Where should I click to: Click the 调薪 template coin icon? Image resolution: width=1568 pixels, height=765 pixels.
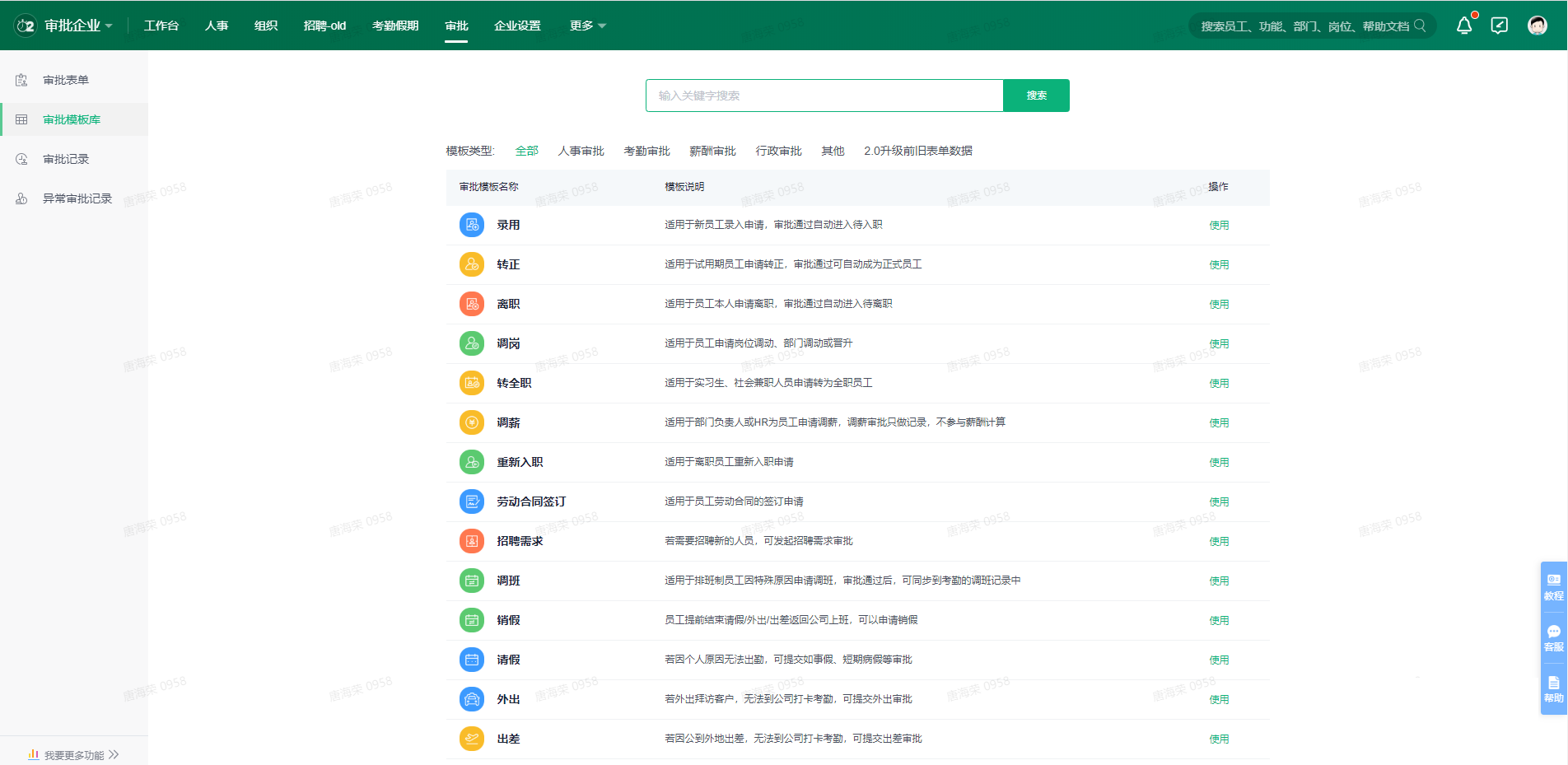[x=472, y=422]
